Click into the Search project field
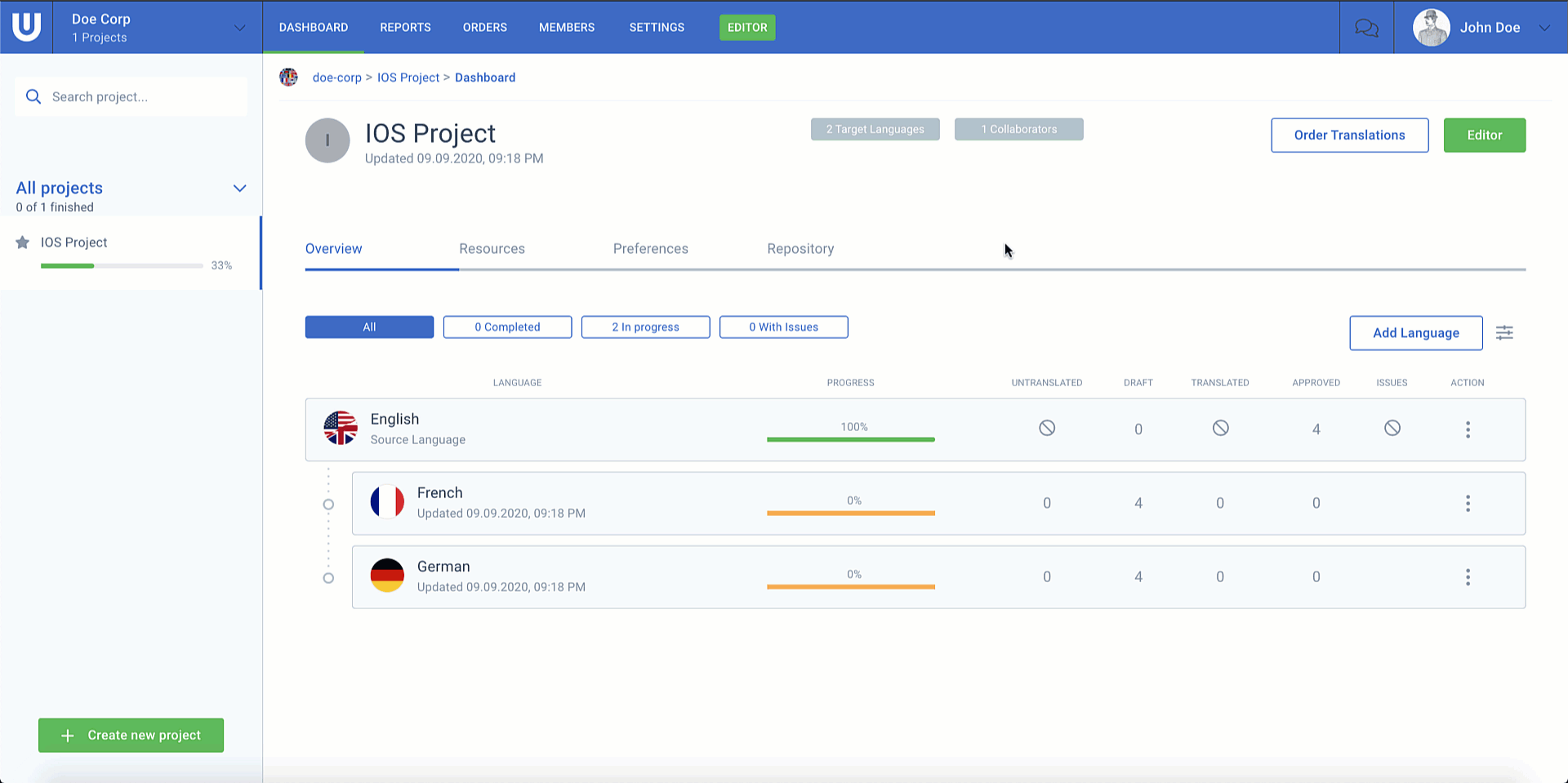 coord(131,96)
